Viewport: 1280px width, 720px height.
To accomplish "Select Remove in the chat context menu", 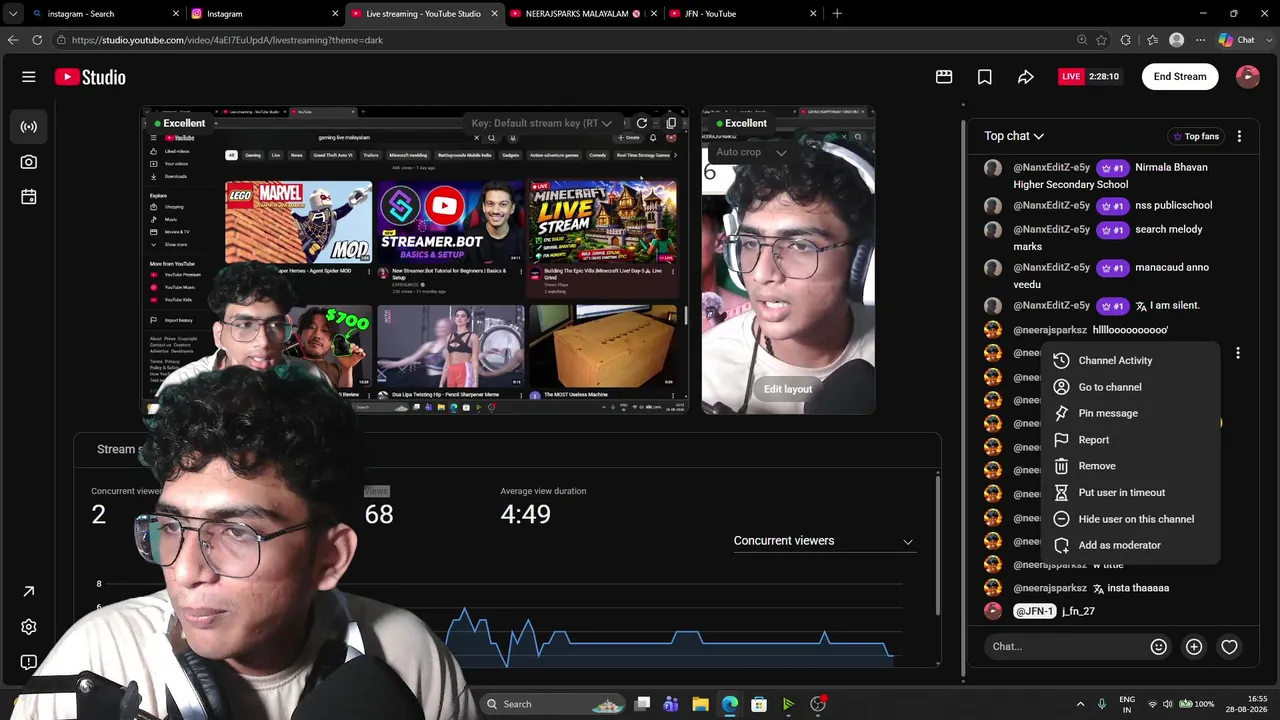I will pos(1131,466).
